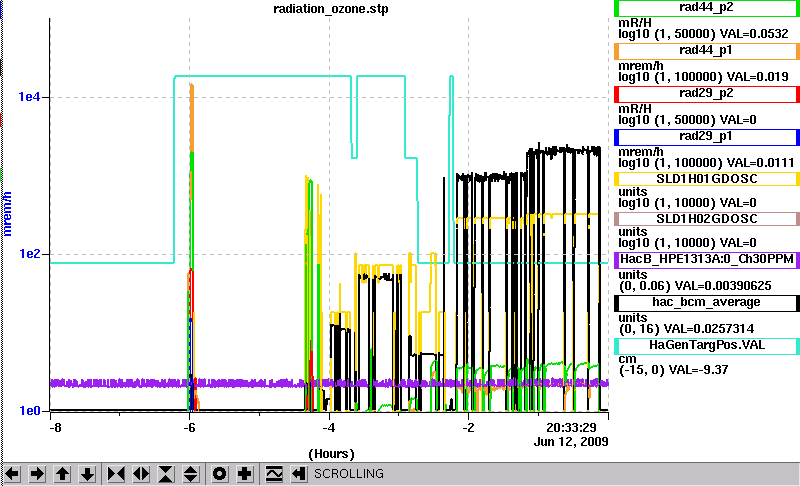Screen dimensions: 800x486
Task: Select the SLD1H01GDOSC yellow legend entry
Action: coord(707,179)
